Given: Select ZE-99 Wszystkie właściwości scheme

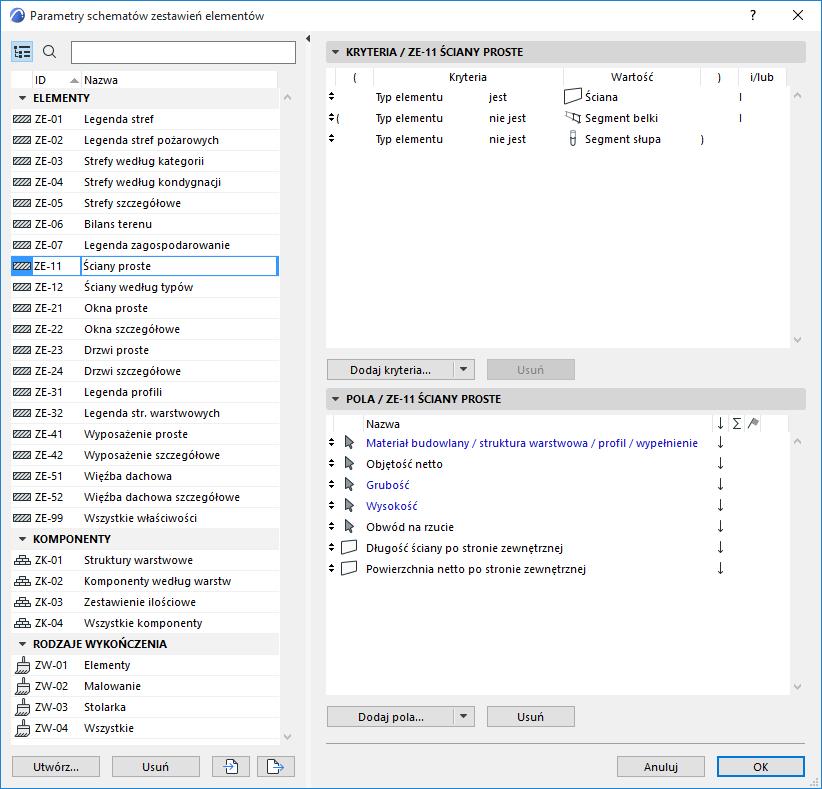Looking at the screenshot, I should pos(145,518).
